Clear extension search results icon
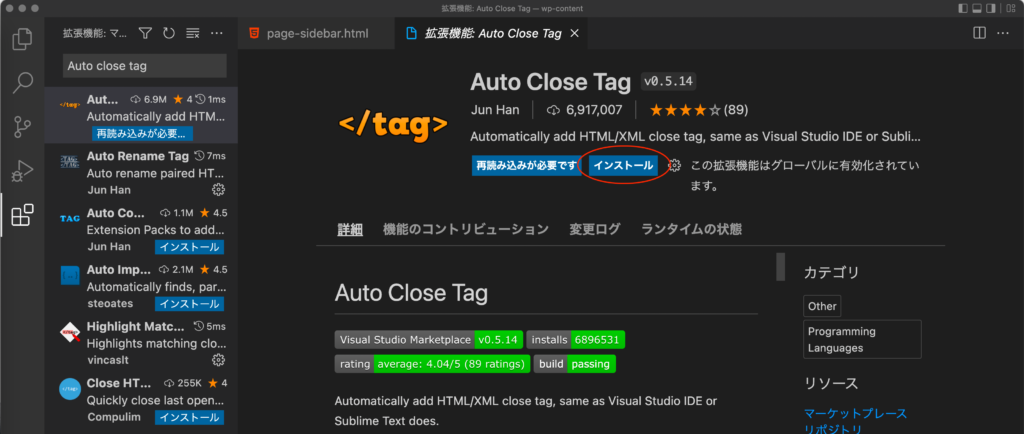The height and width of the screenshot is (434, 1024). pos(192,33)
